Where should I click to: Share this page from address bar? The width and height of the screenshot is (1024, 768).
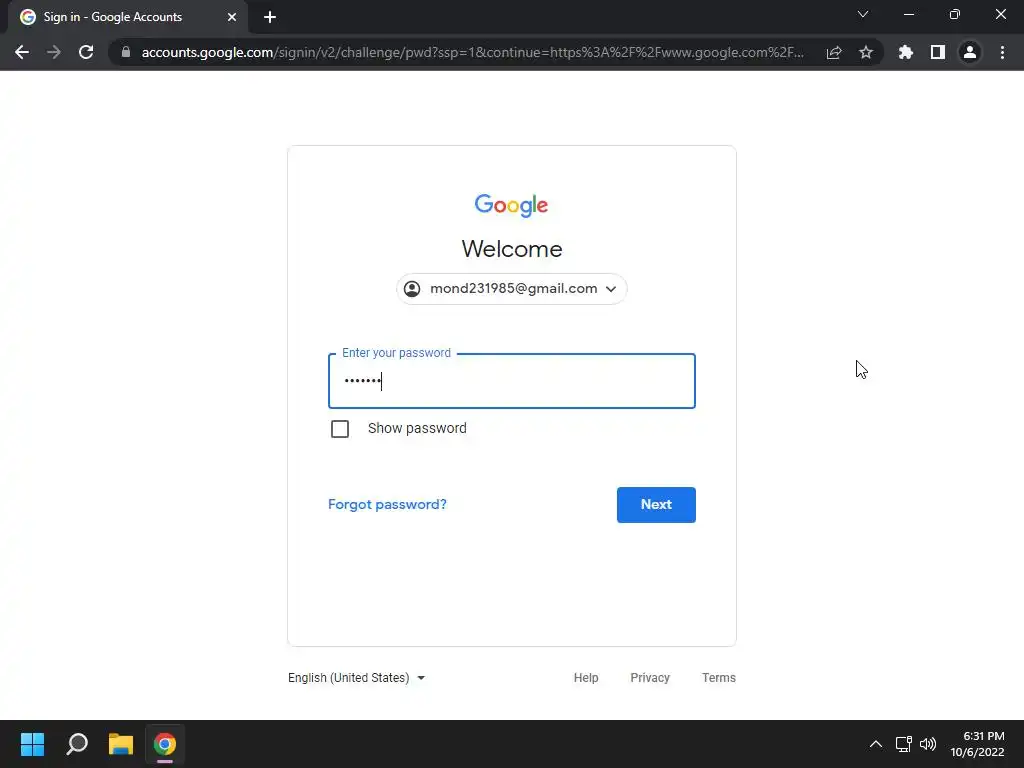(x=834, y=52)
